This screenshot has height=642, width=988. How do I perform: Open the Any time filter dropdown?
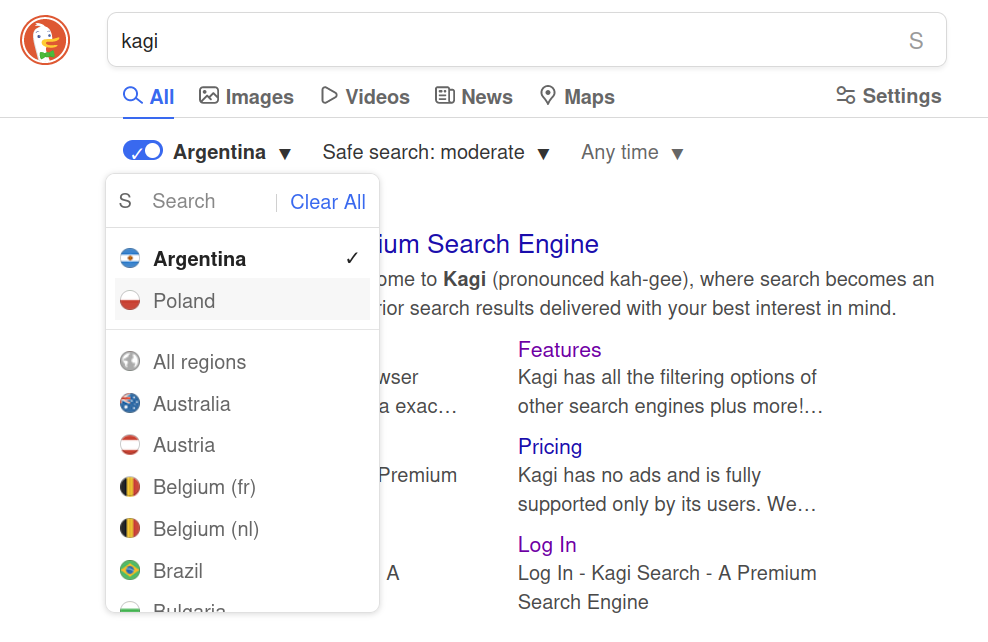632,153
